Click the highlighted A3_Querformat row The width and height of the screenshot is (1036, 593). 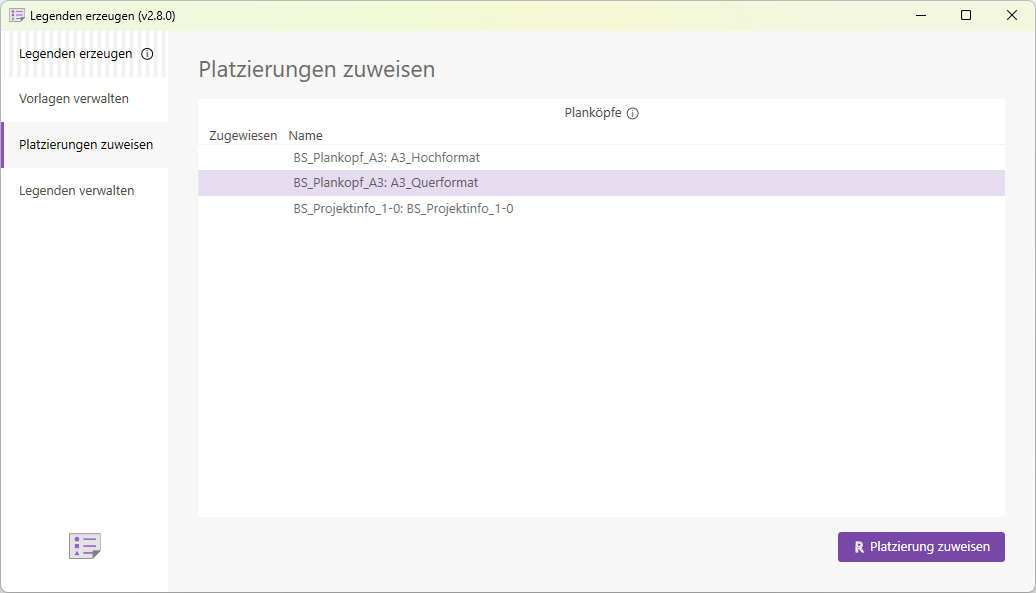[x=383, y=182]
